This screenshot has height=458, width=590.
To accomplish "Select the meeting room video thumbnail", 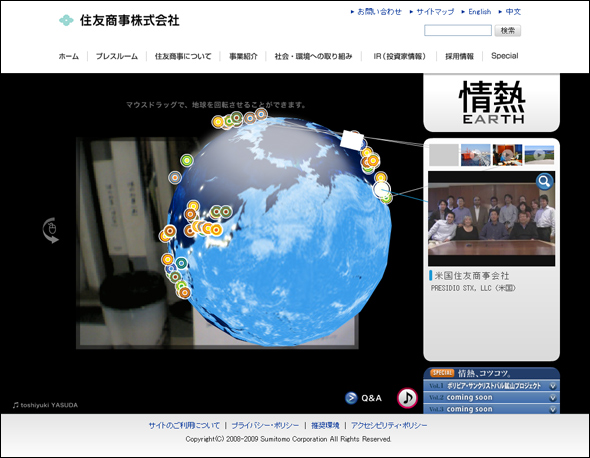I will pyautogui.click(x=507, y=155).
